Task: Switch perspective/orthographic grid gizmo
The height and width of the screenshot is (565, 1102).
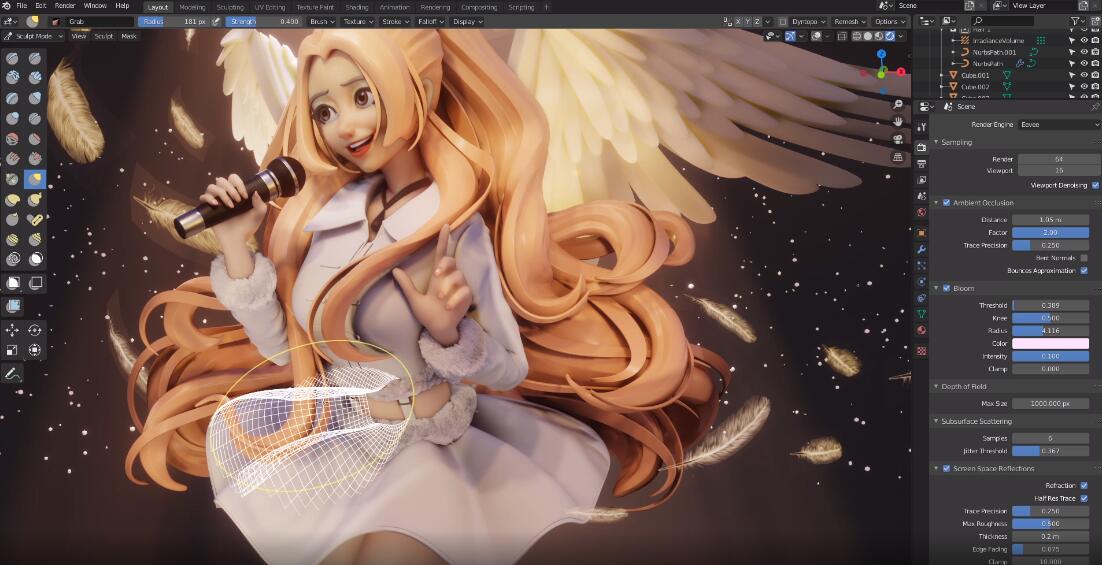Action: click(897, 157)
